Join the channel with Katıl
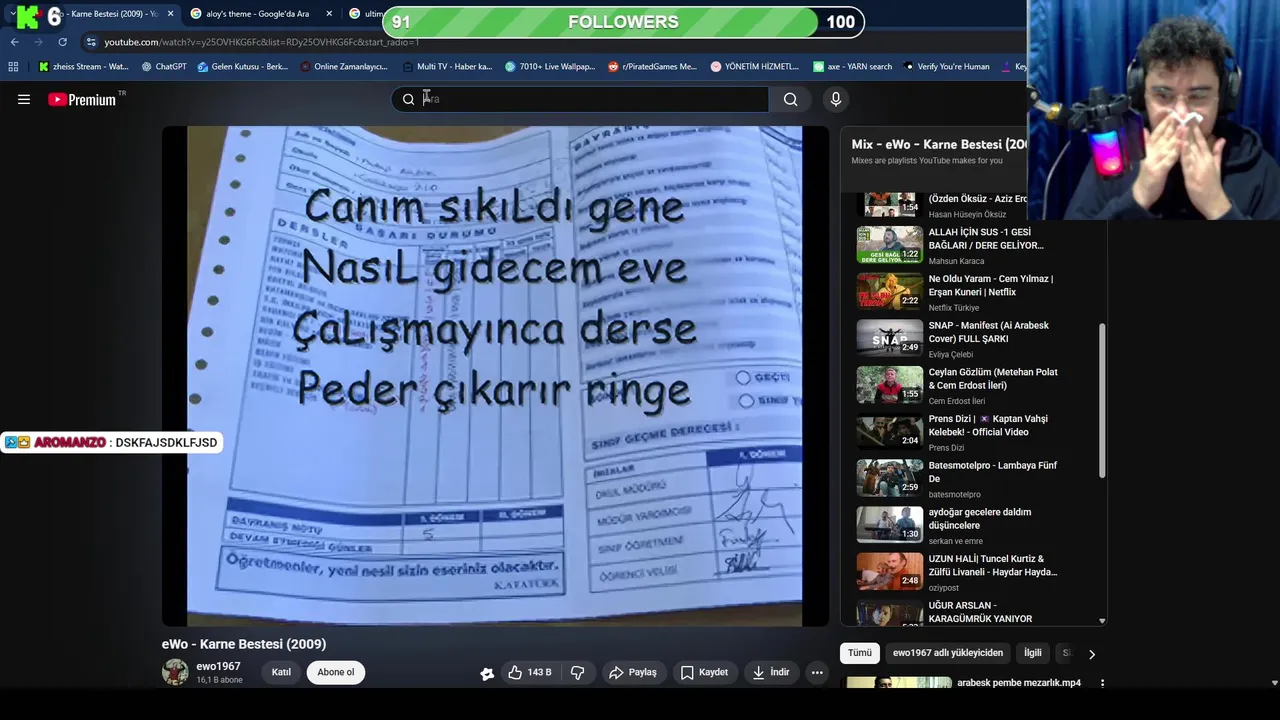The width and height of the screenshot is (1280, 720). pyautogui.click(x=281, y=672)
